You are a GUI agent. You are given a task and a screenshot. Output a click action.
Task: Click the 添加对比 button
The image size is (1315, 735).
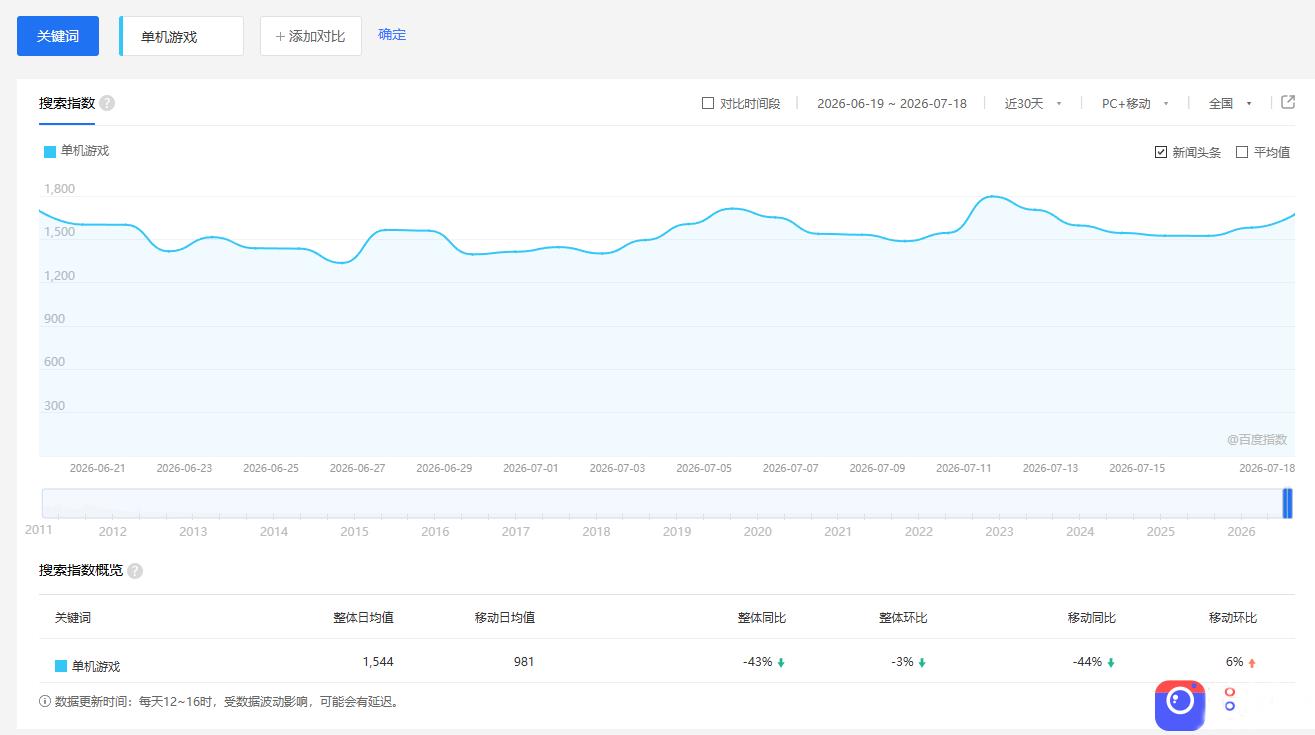(311, 36)
